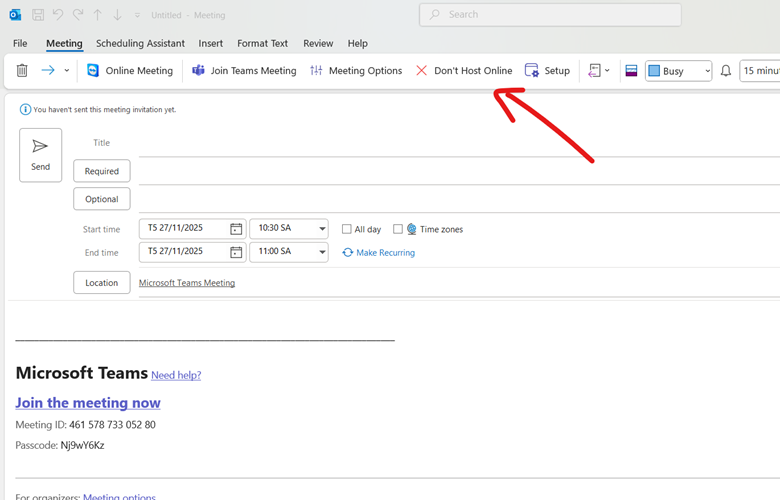Click the Delete trash can icon

click(x=22, y=71)
